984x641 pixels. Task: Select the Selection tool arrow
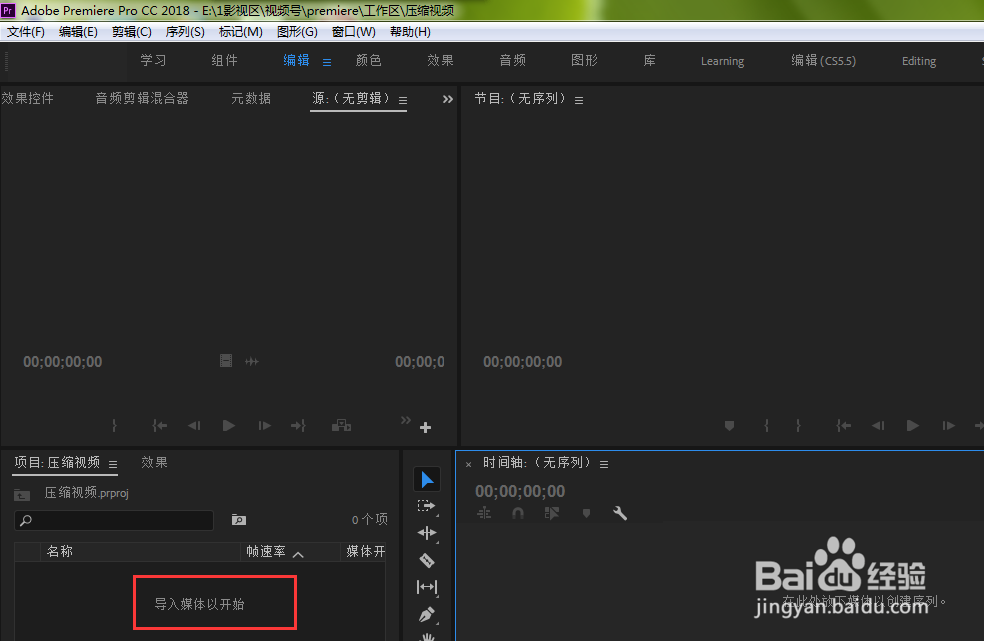coord(427,480)
